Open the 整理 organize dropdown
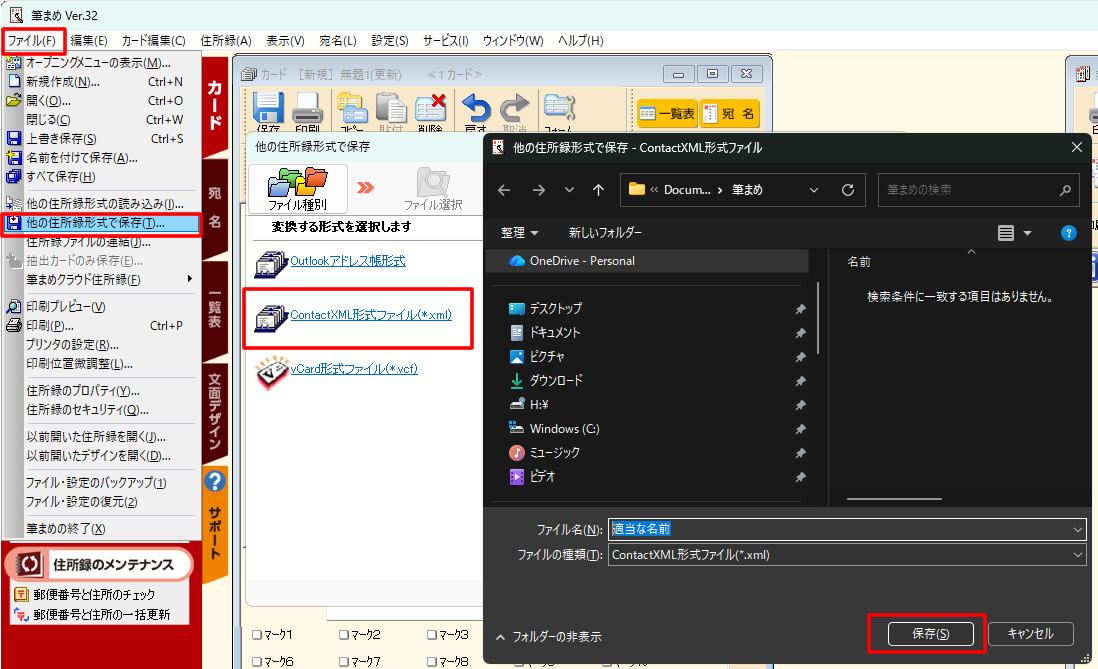 click(x=519, y=233)
